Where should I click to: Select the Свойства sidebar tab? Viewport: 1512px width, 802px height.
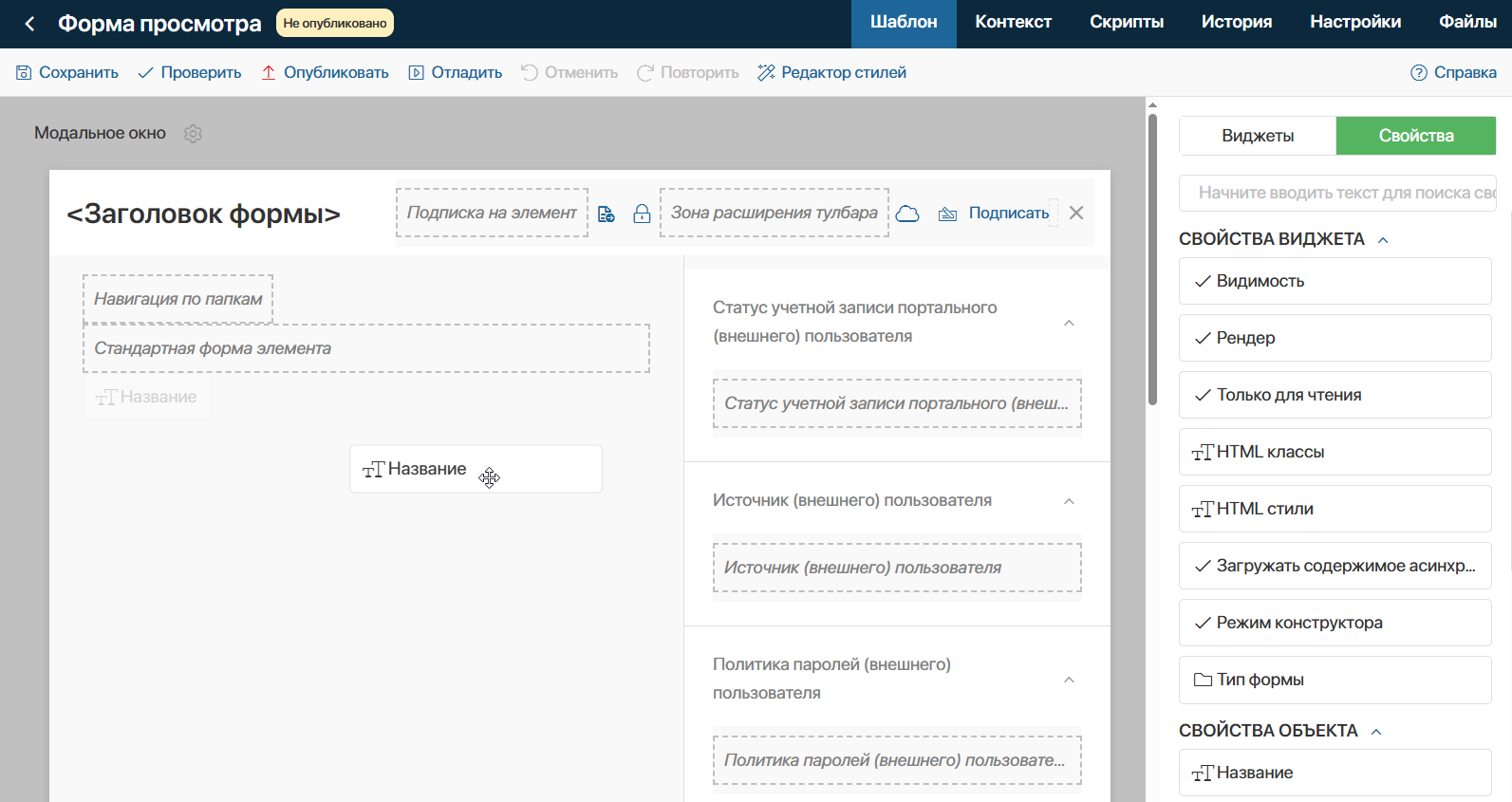(x=1416, y=136)
